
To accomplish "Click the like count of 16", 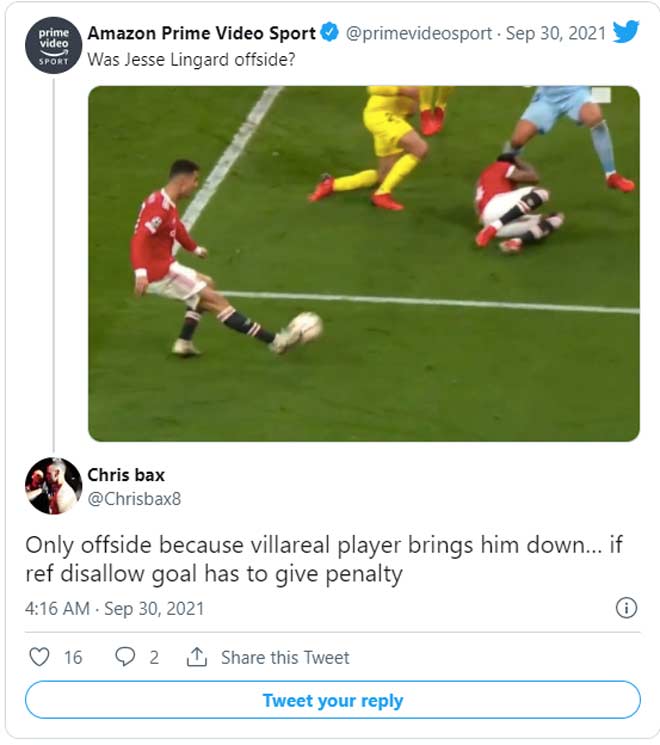I will (x=73, y=657).
